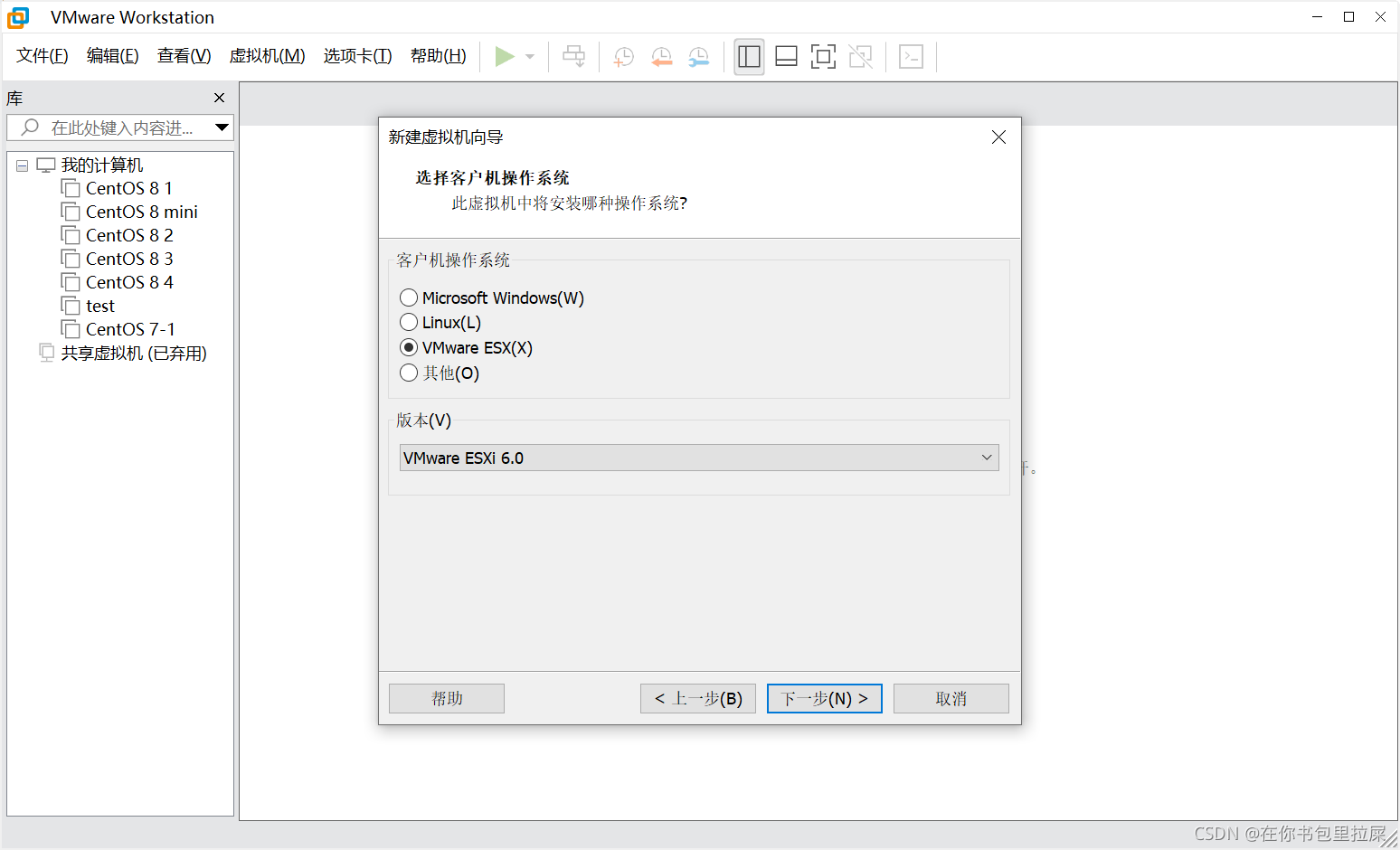
Task: Open the VMware ESXi 6.0 version dropdown
Action: [x=699, y=458]
